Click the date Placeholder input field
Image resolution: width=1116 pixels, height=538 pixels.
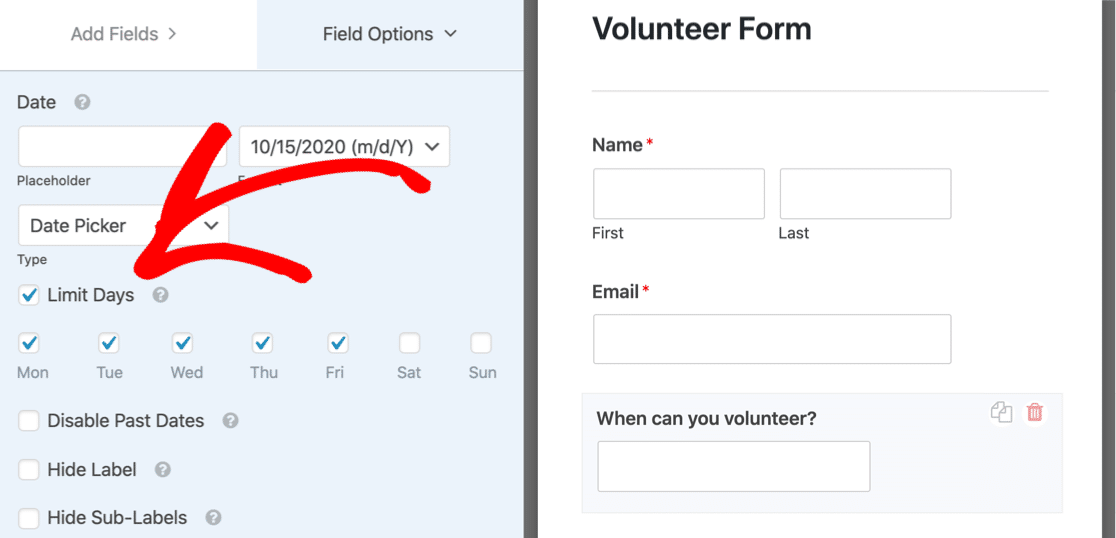pyautogui.click(x=122, y=147)
